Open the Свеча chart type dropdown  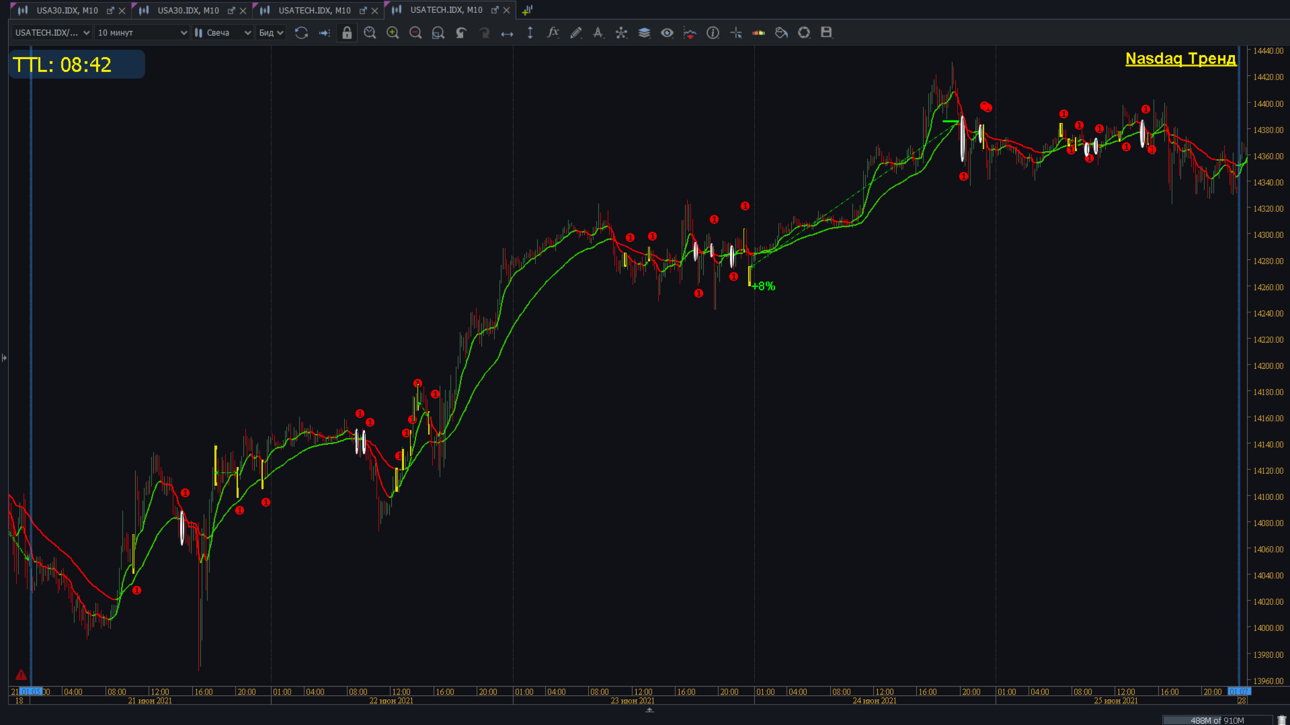click(223, 33)
